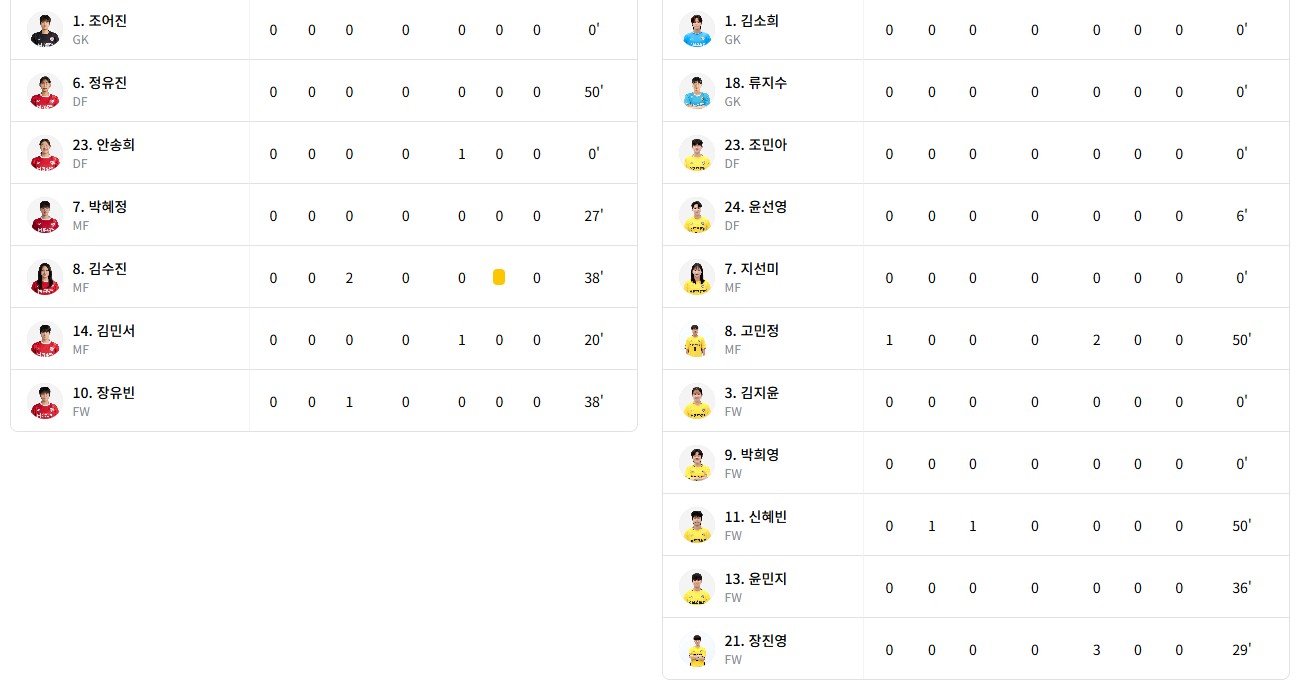The width and height of the screenshot is (1300, 699).
Task: Click the yellow card icon for 김수진
Action: pyautogui.click(x=499, y=277)
